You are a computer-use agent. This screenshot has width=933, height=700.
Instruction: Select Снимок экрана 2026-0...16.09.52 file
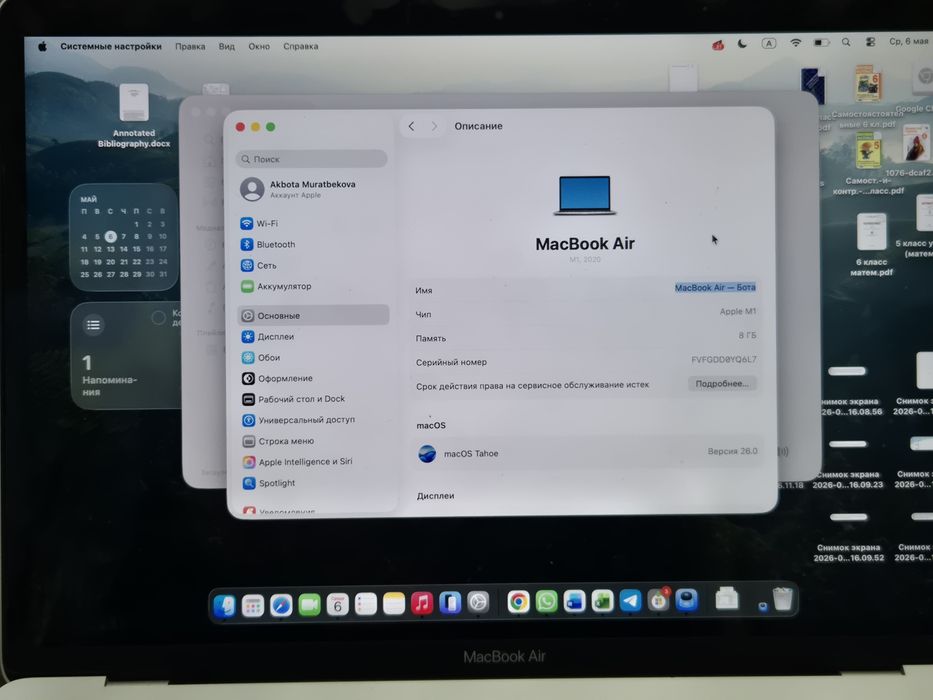(849, 537)
